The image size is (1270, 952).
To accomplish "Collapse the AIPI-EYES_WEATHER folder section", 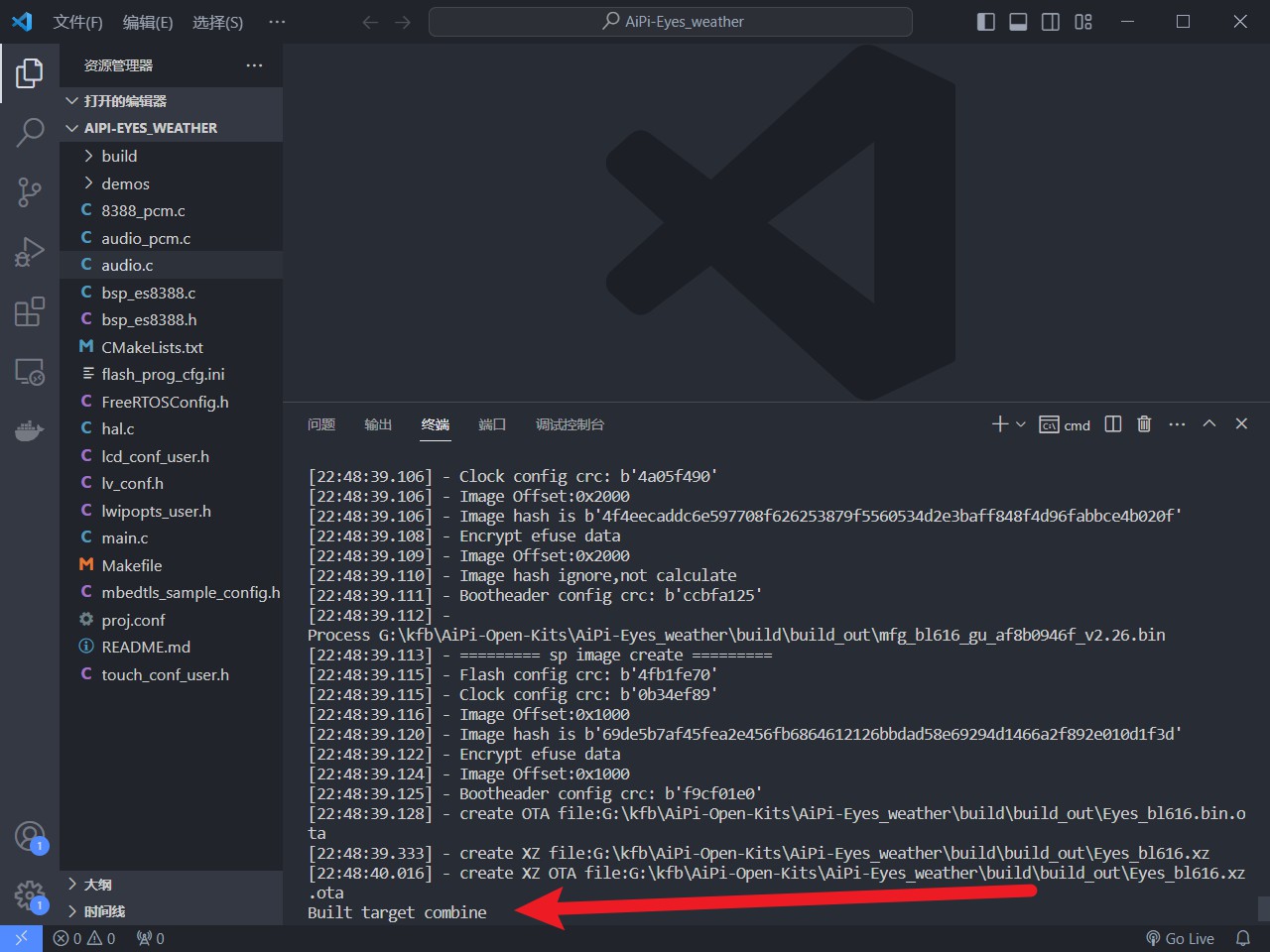I will click(171, 128).
